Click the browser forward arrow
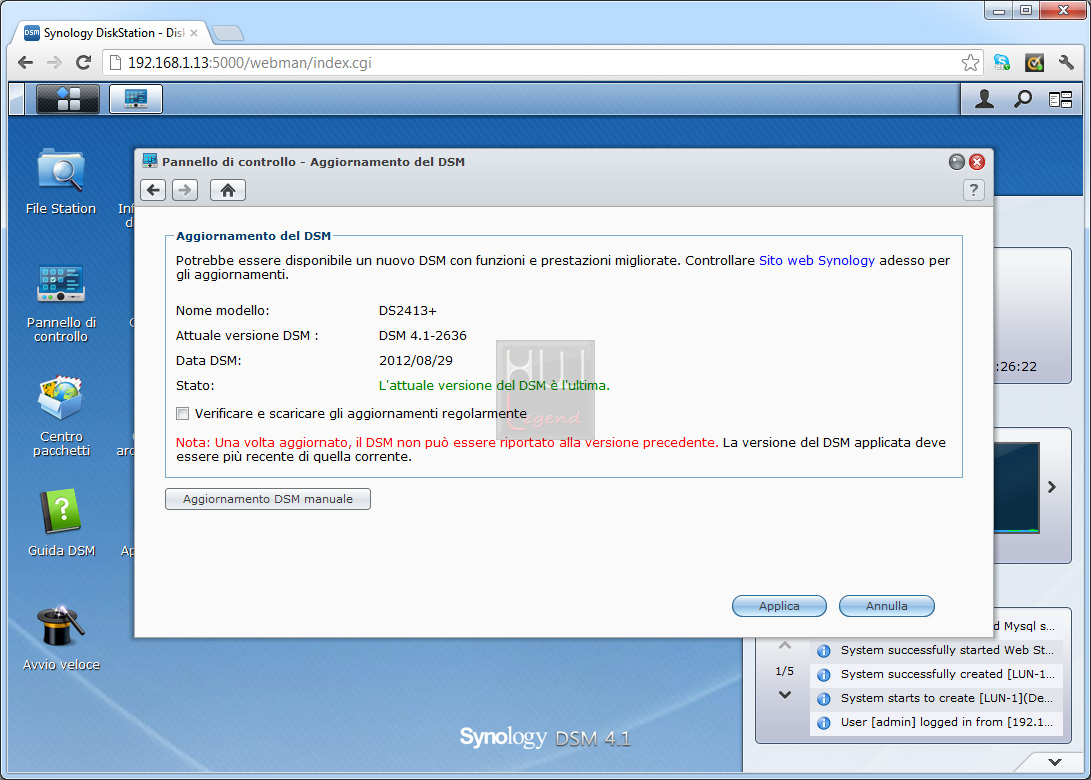Image resolution: width=1091 pixels, height=780 pixels. (x=54, y=63)
